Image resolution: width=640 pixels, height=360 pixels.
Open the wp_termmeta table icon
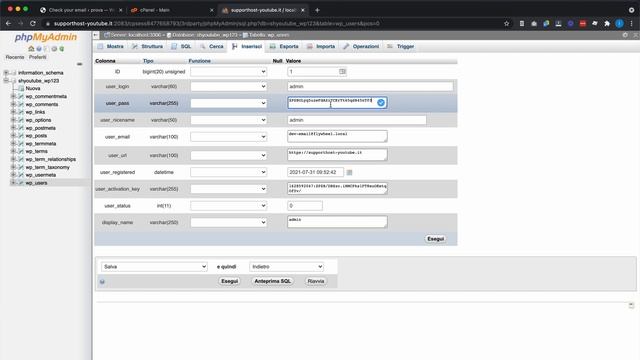click(21, 144)
